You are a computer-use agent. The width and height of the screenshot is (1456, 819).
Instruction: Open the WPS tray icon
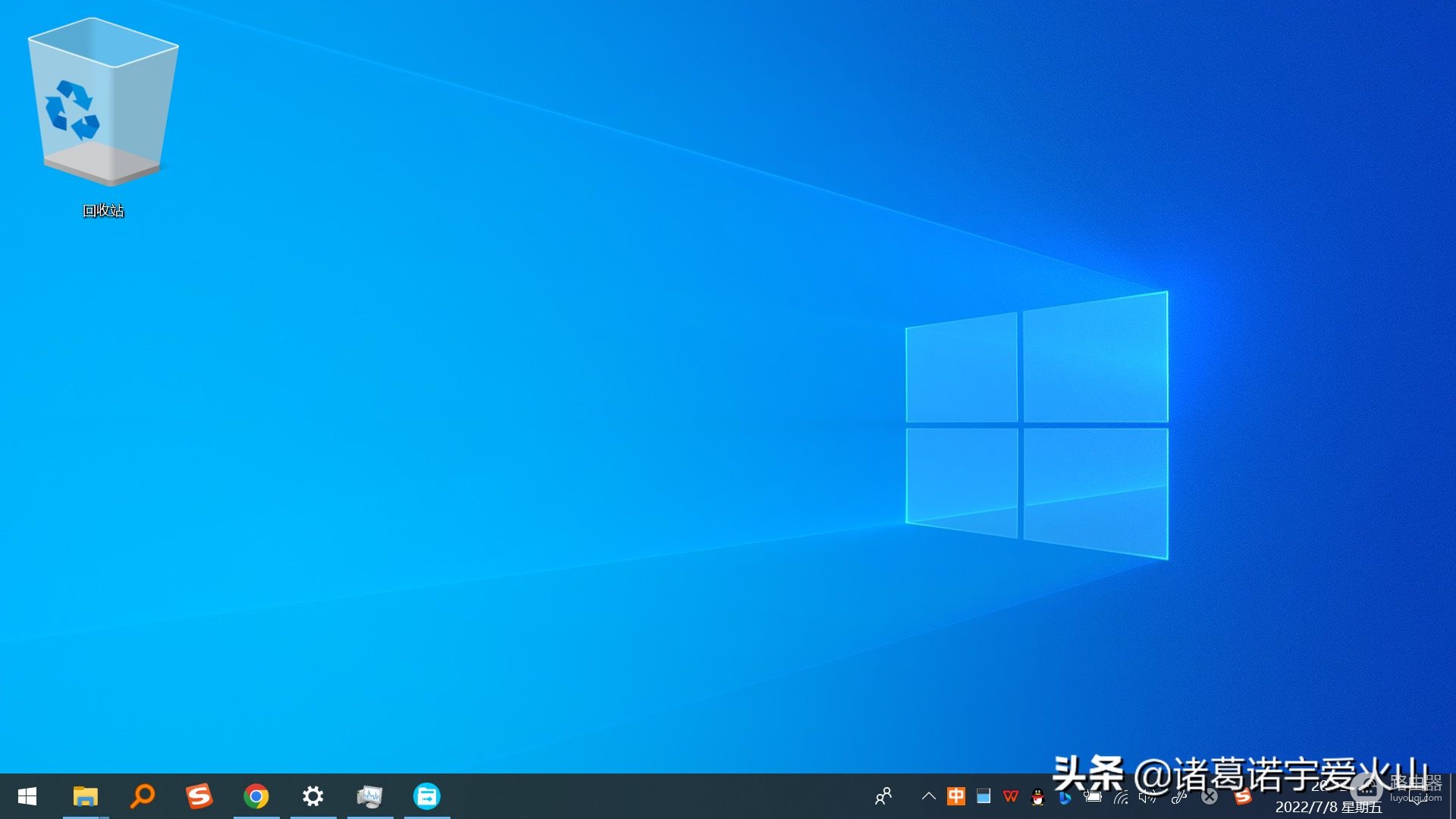point(1011,796)
